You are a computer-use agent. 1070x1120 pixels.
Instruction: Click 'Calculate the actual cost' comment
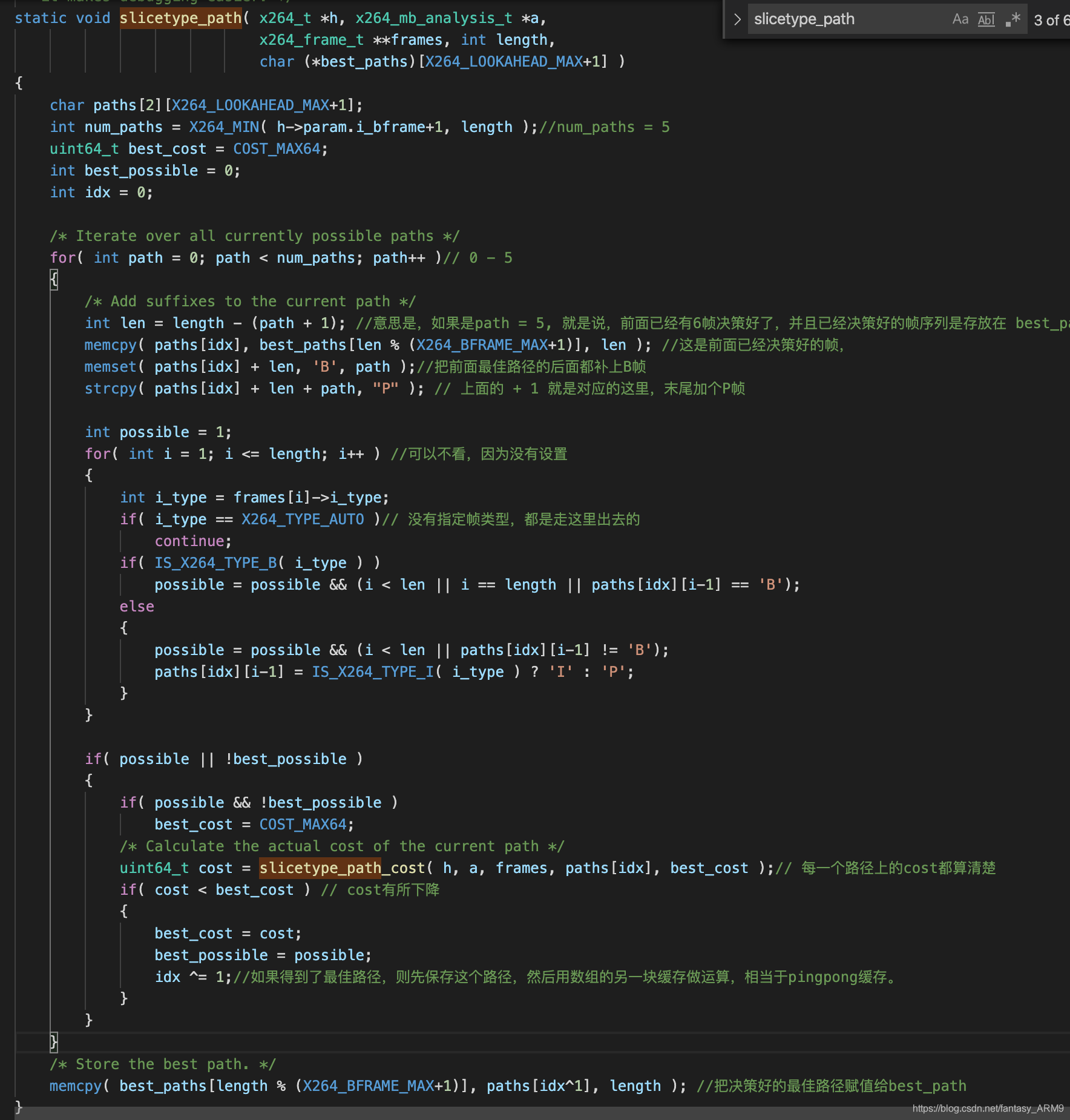click(x=342, y=846)
